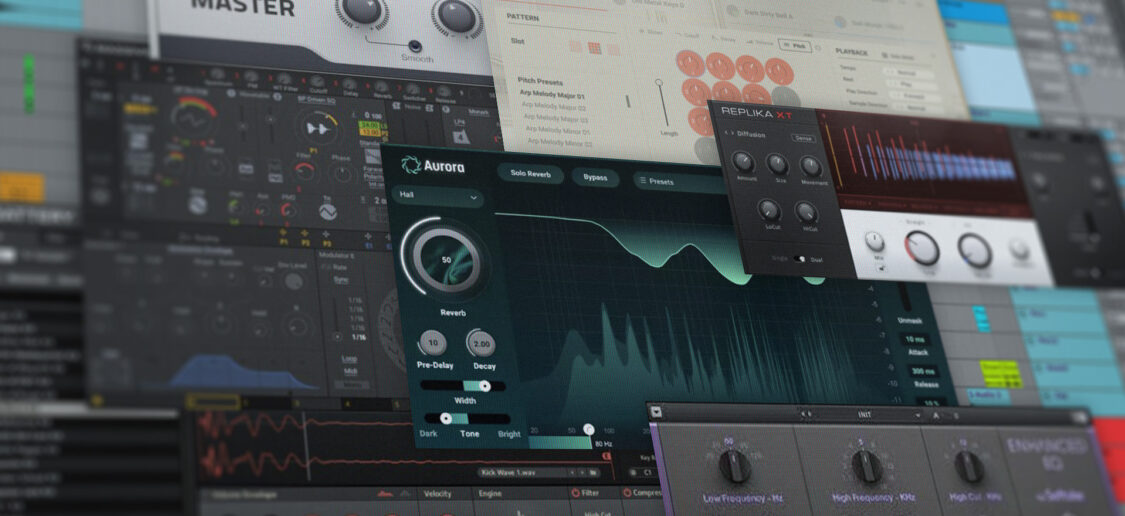This screenshot has width=1125, height=516.
Task: Click the grey inactive step knob in second row
Action: click(x=786, y=98)
